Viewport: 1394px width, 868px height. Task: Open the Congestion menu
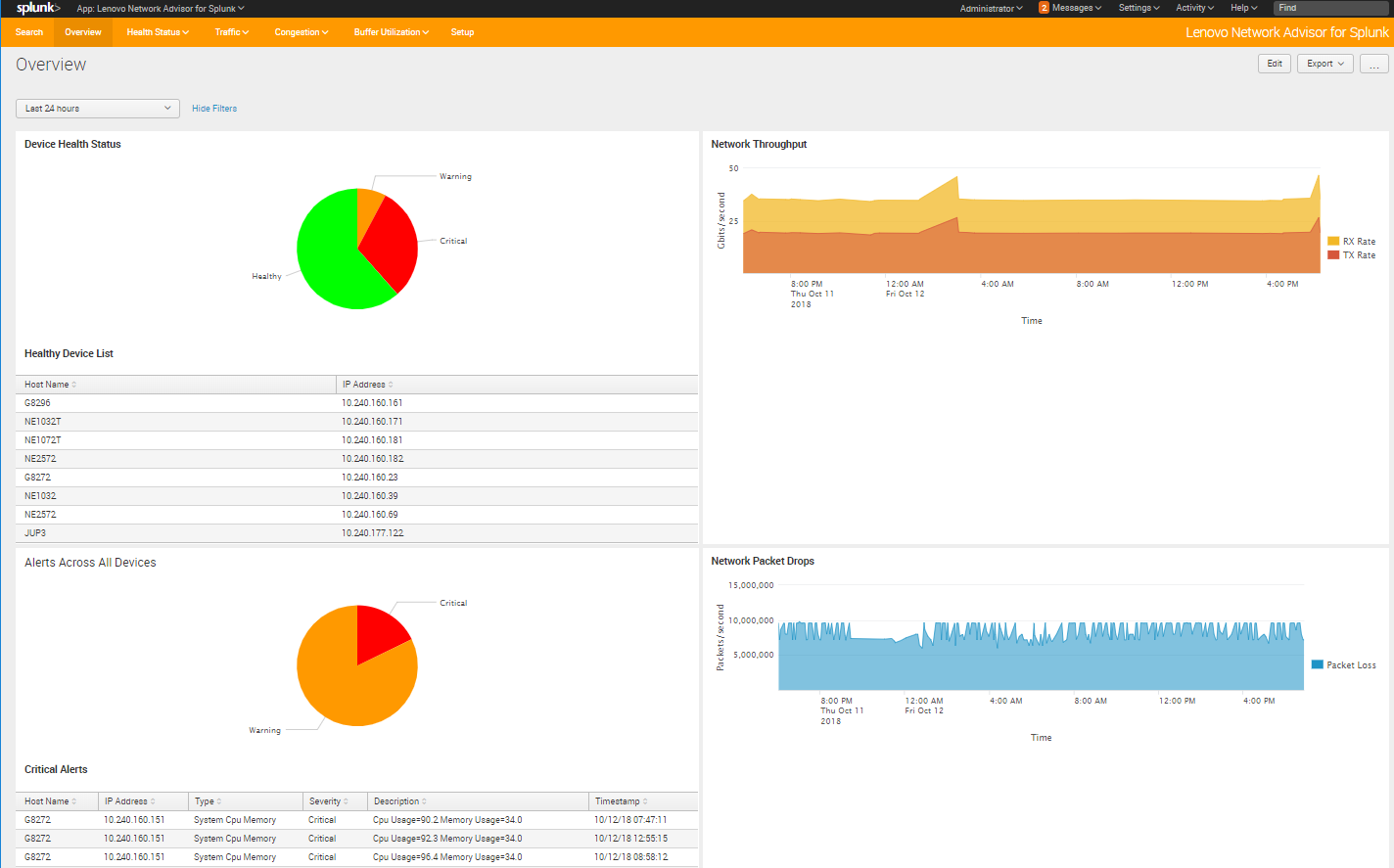coord(302,32)
